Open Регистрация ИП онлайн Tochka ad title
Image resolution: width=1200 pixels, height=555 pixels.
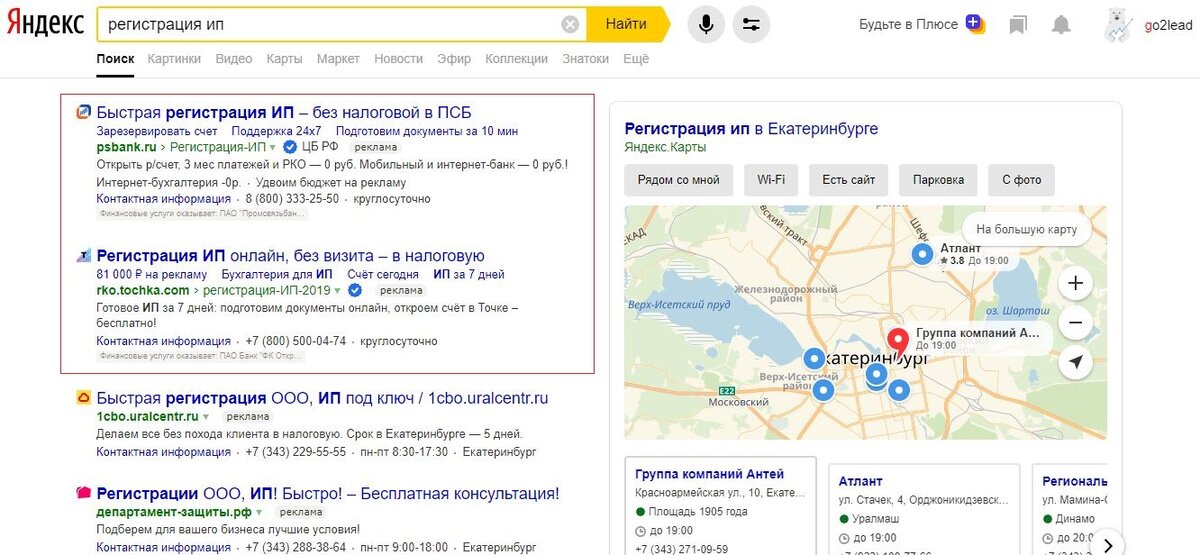pyautogui.click(x=291, y=255)
